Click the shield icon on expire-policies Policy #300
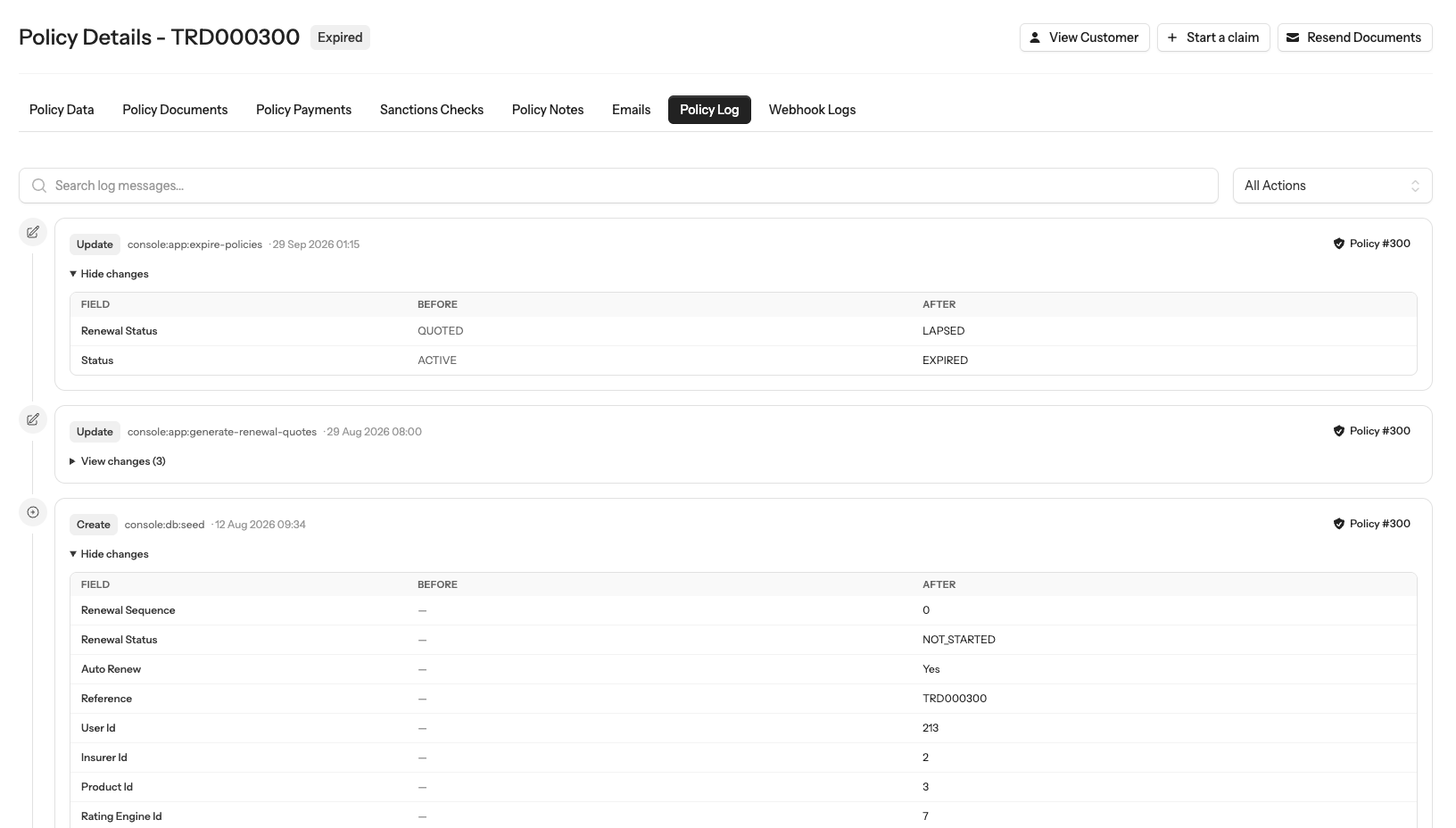Viewport: 1456px width, 828px height. [1338, 244]
